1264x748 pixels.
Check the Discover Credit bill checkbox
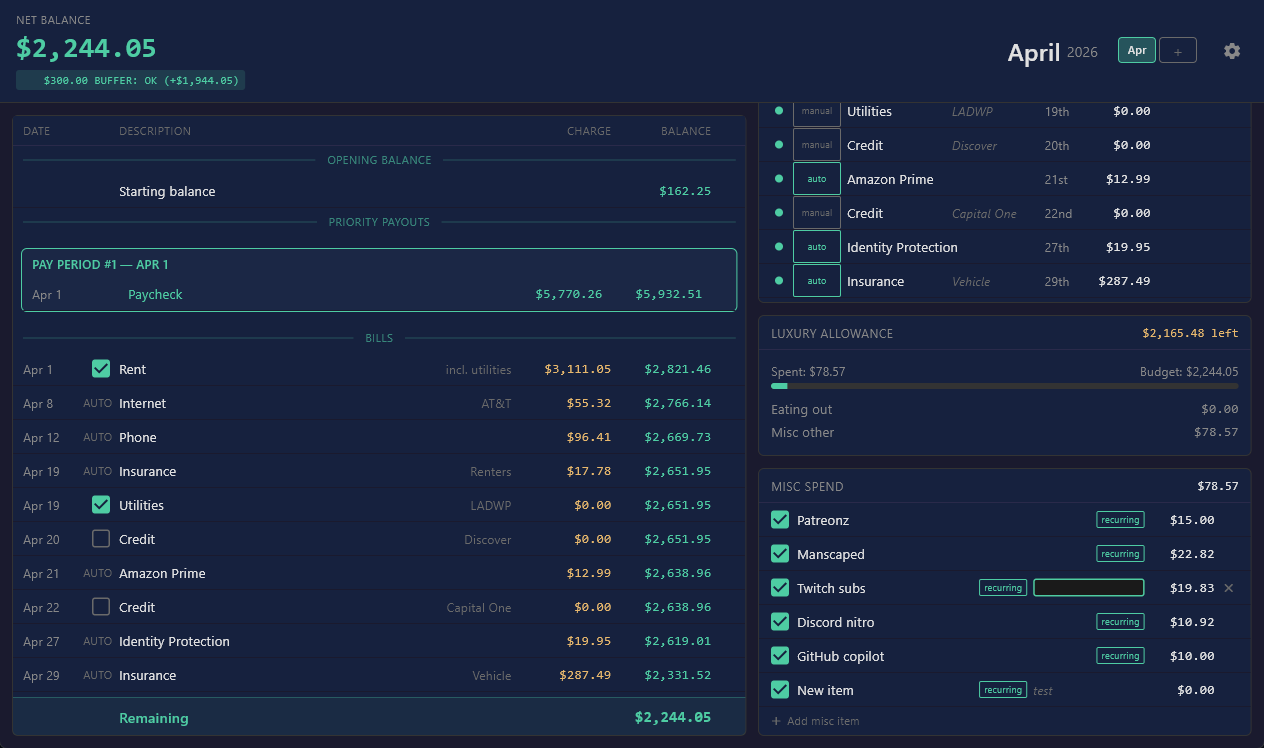click(101, 539)
